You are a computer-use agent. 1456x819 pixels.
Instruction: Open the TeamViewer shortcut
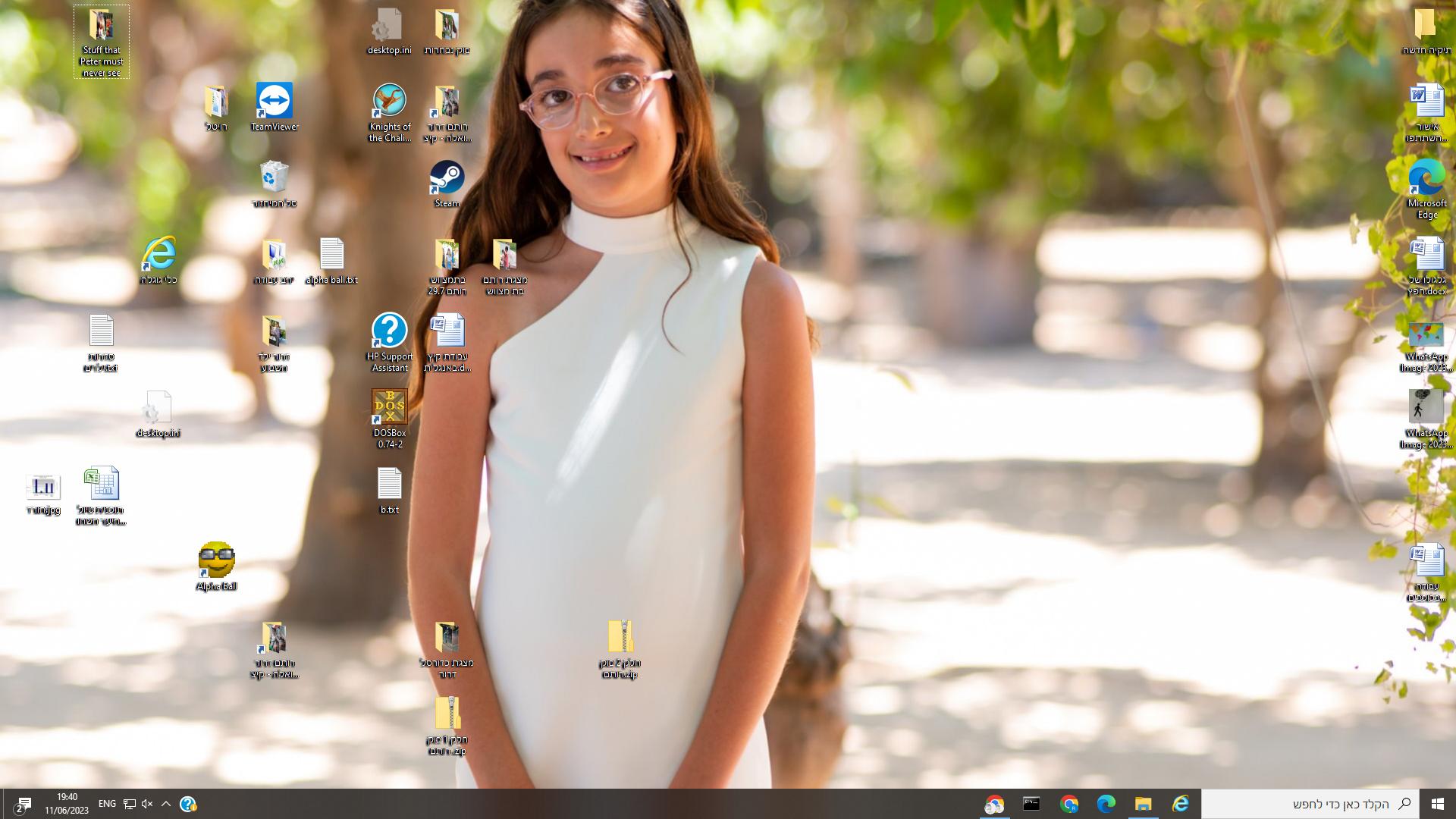275,108
